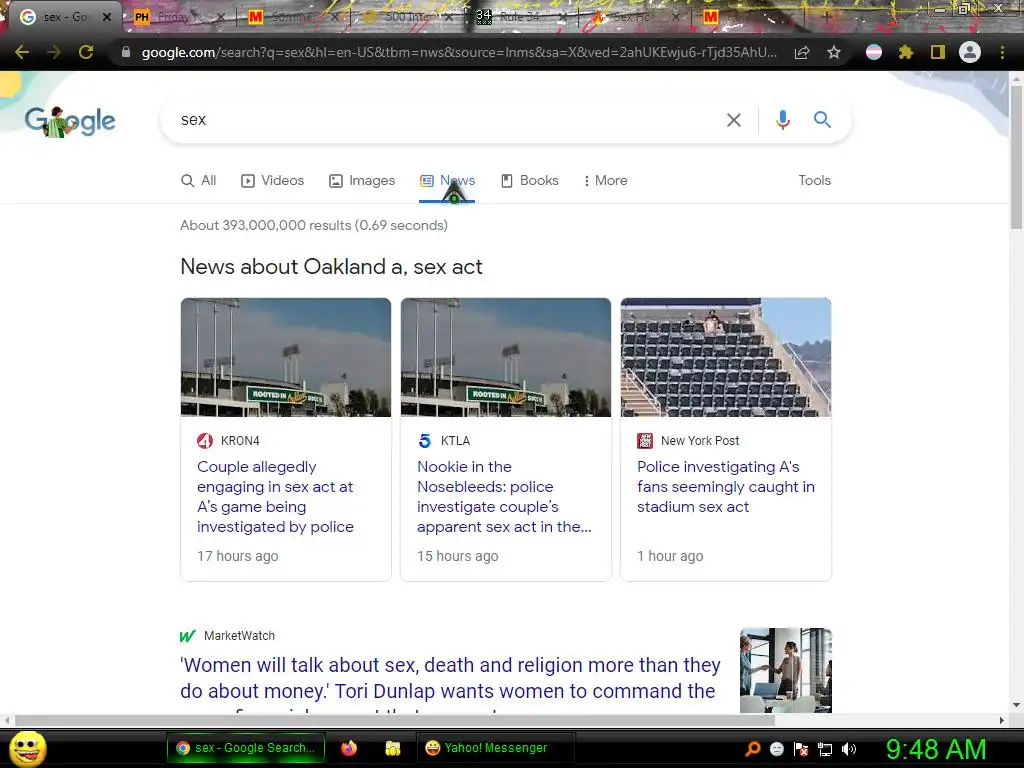
Task: Submit search with magnifier icon
Action: (x=822, y=120)
